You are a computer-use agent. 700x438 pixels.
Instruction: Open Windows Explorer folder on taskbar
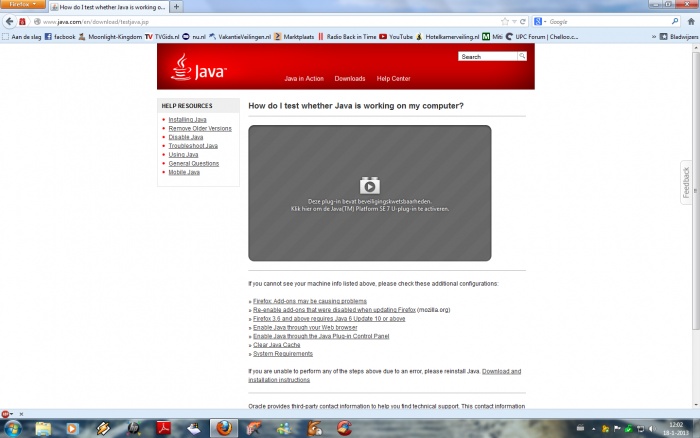[43, 429]
